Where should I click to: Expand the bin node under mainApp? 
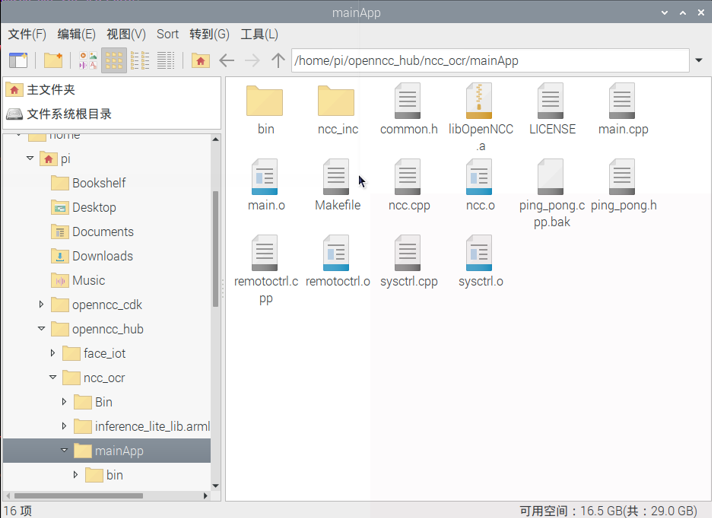[75, 474]
